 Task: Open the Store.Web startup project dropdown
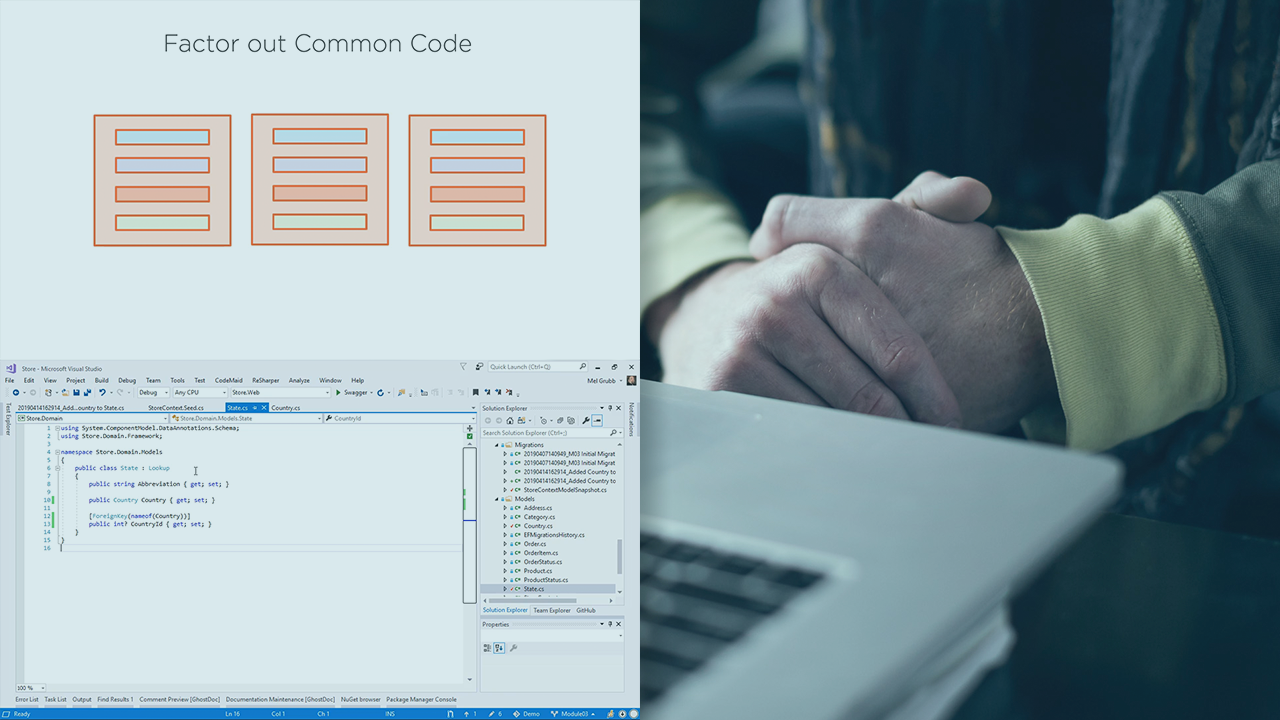[x=280, y=393]
